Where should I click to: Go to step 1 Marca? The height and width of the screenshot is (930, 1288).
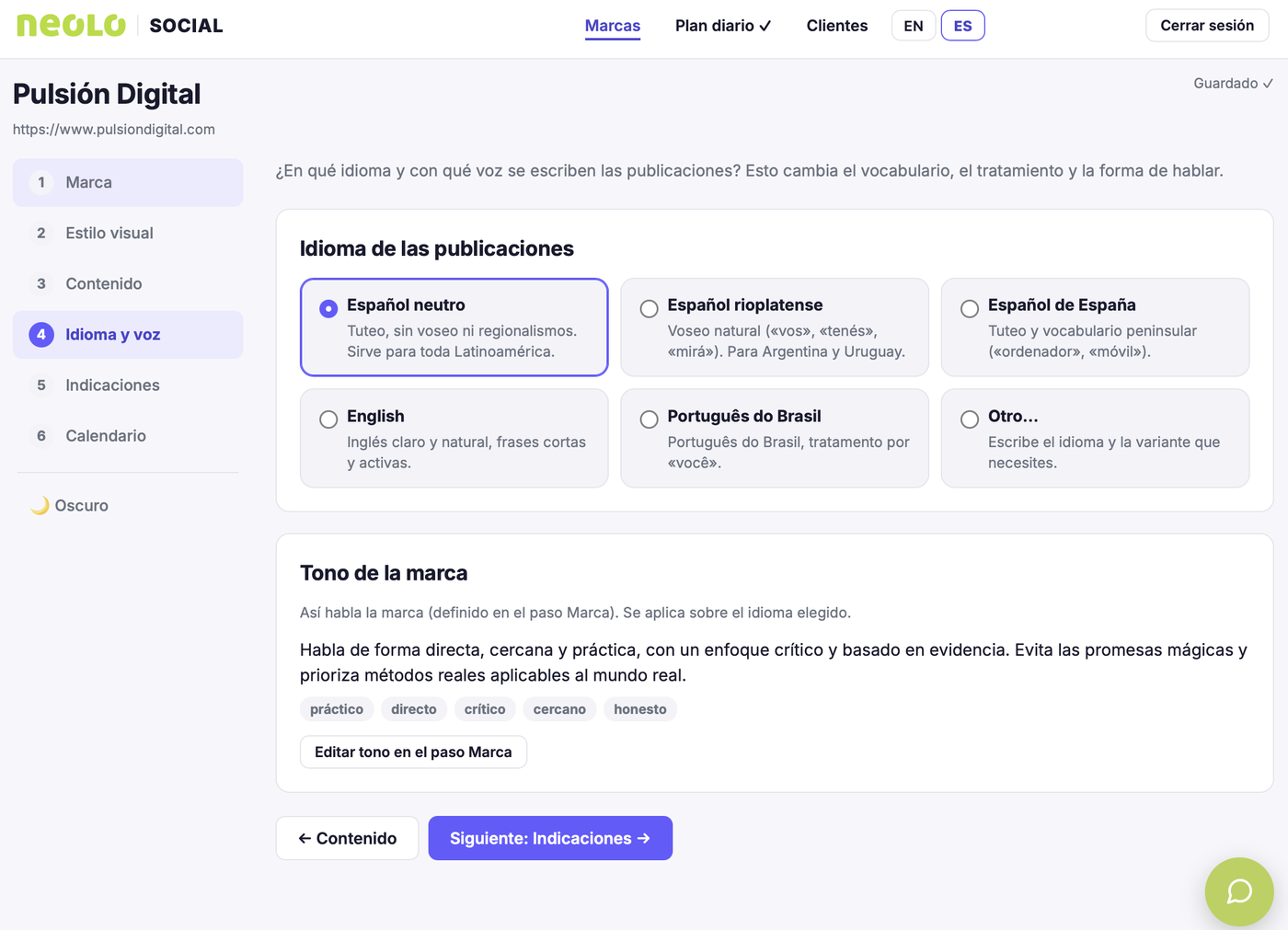point(128,182)
